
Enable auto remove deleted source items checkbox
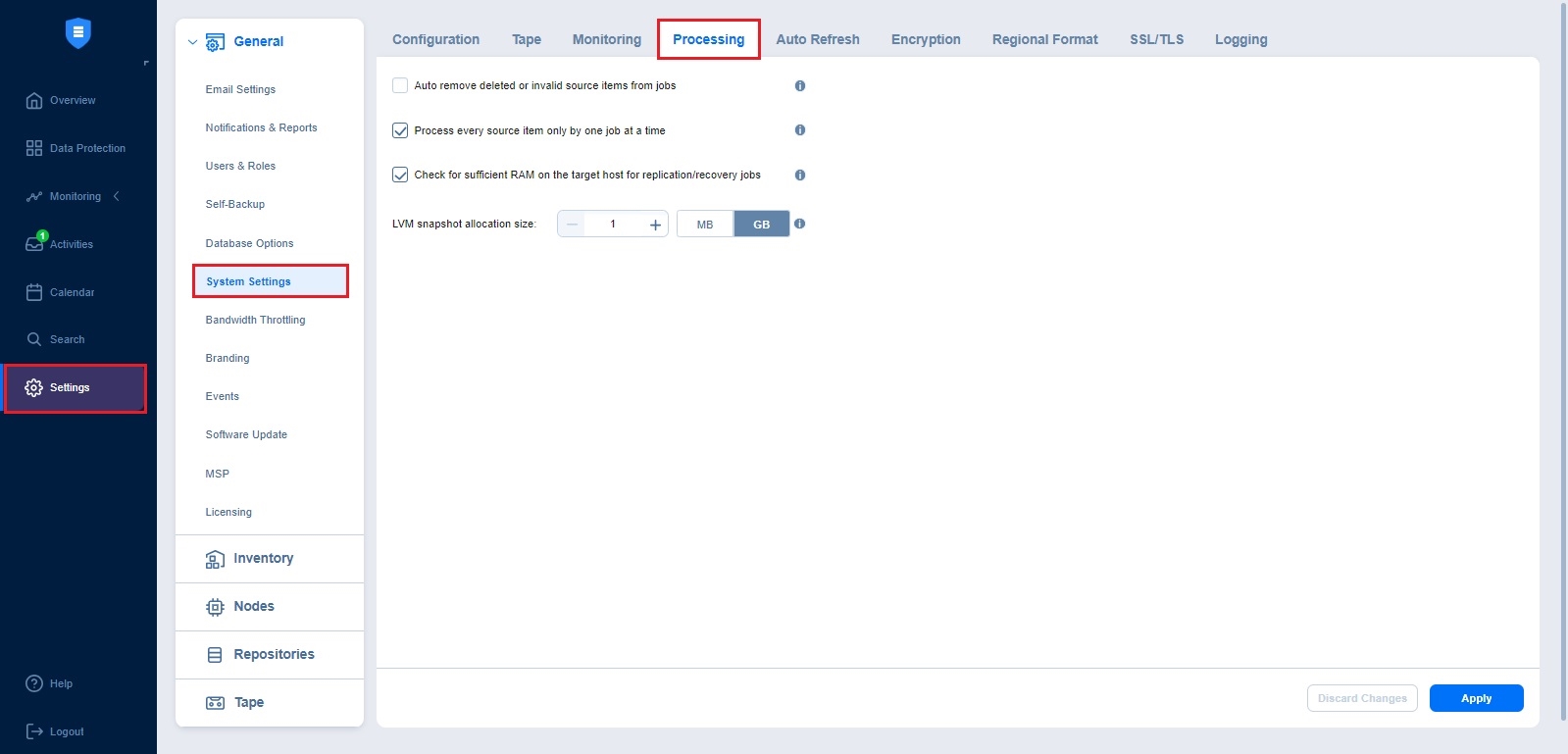400,85
